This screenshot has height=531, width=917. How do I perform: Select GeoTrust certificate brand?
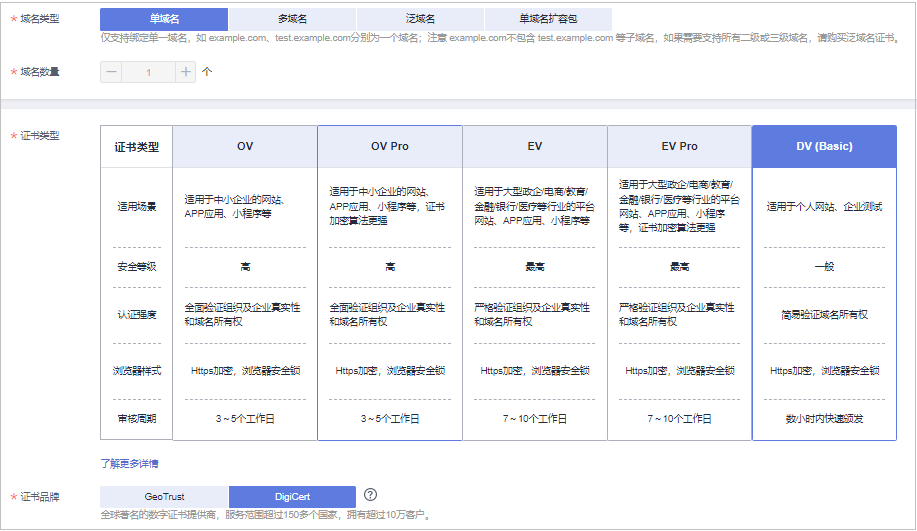pyautogui.click(x=164, y=496)
